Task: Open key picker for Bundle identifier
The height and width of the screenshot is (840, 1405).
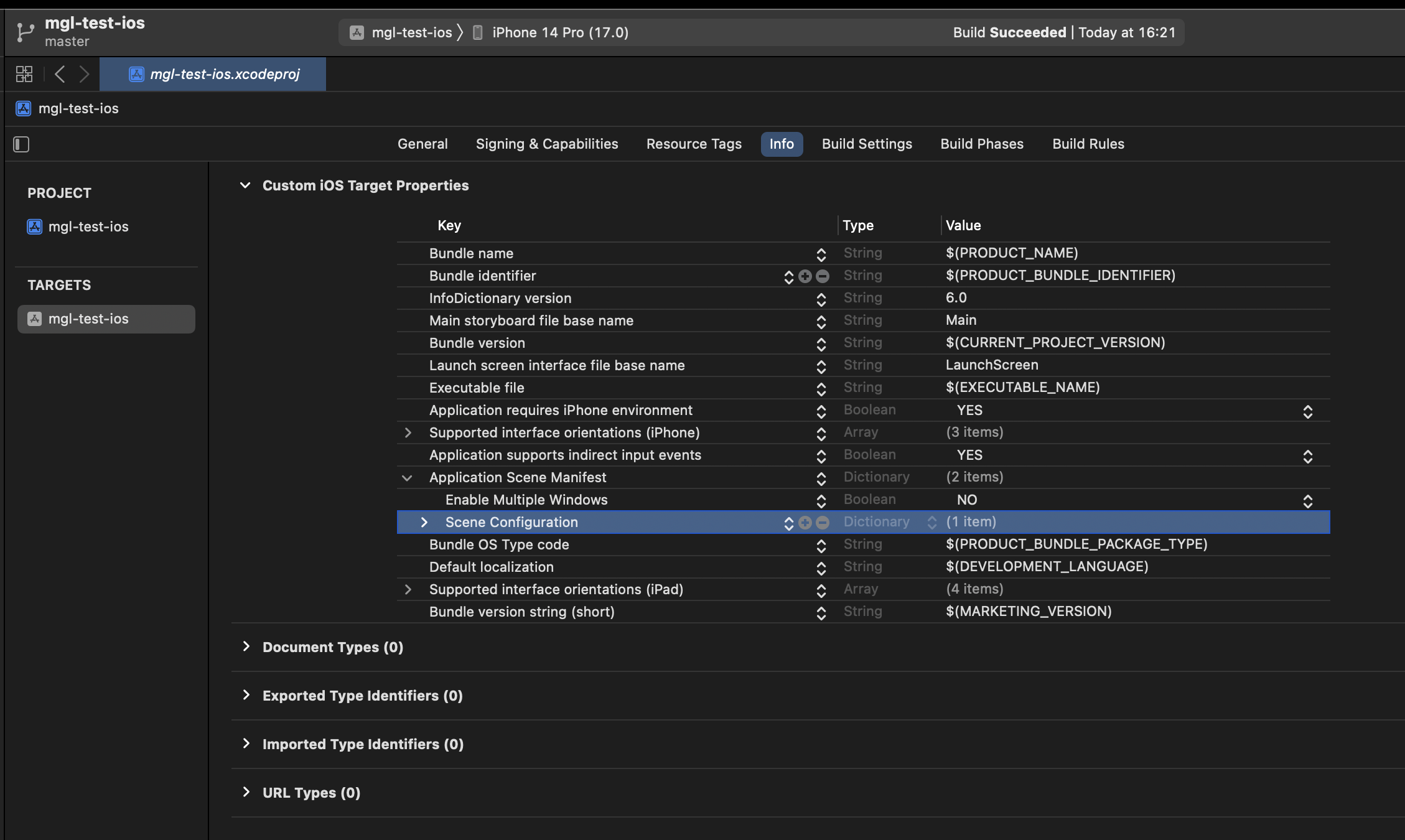Action: tap(789, 277)
